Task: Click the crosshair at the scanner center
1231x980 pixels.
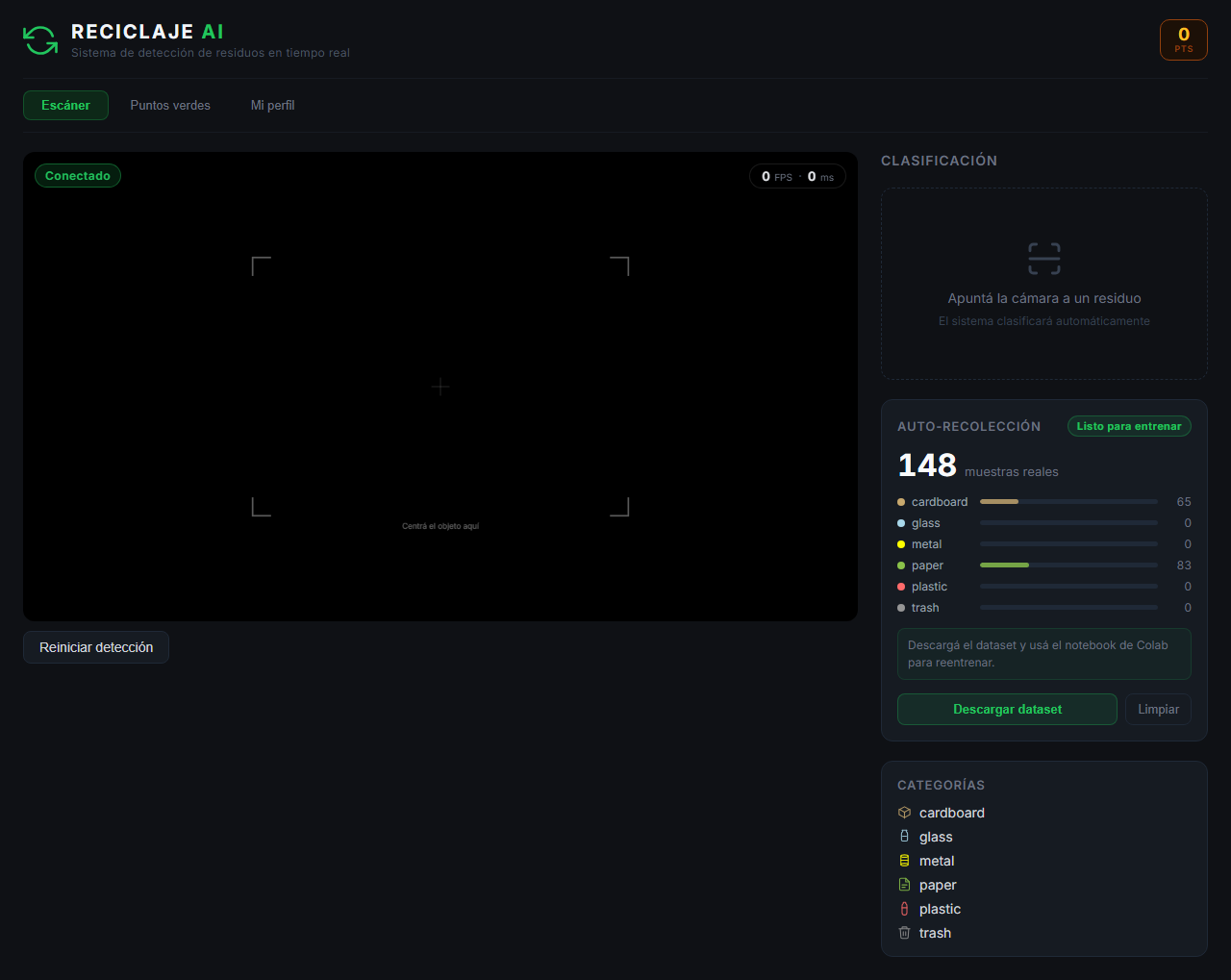Action: pyautogui.click(x=440, y=387)
